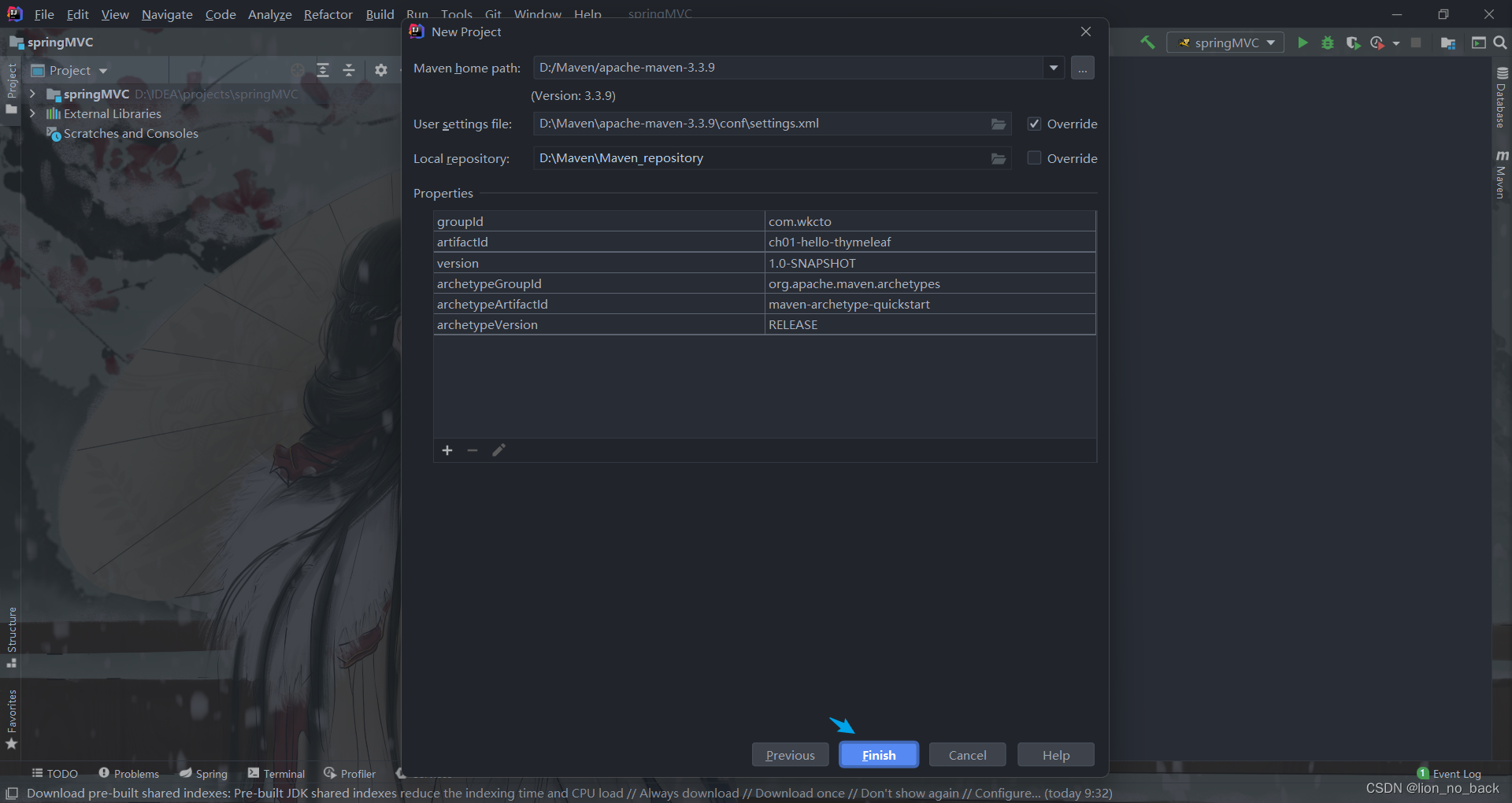Start debugging with the bug icon

[1328, 43]
